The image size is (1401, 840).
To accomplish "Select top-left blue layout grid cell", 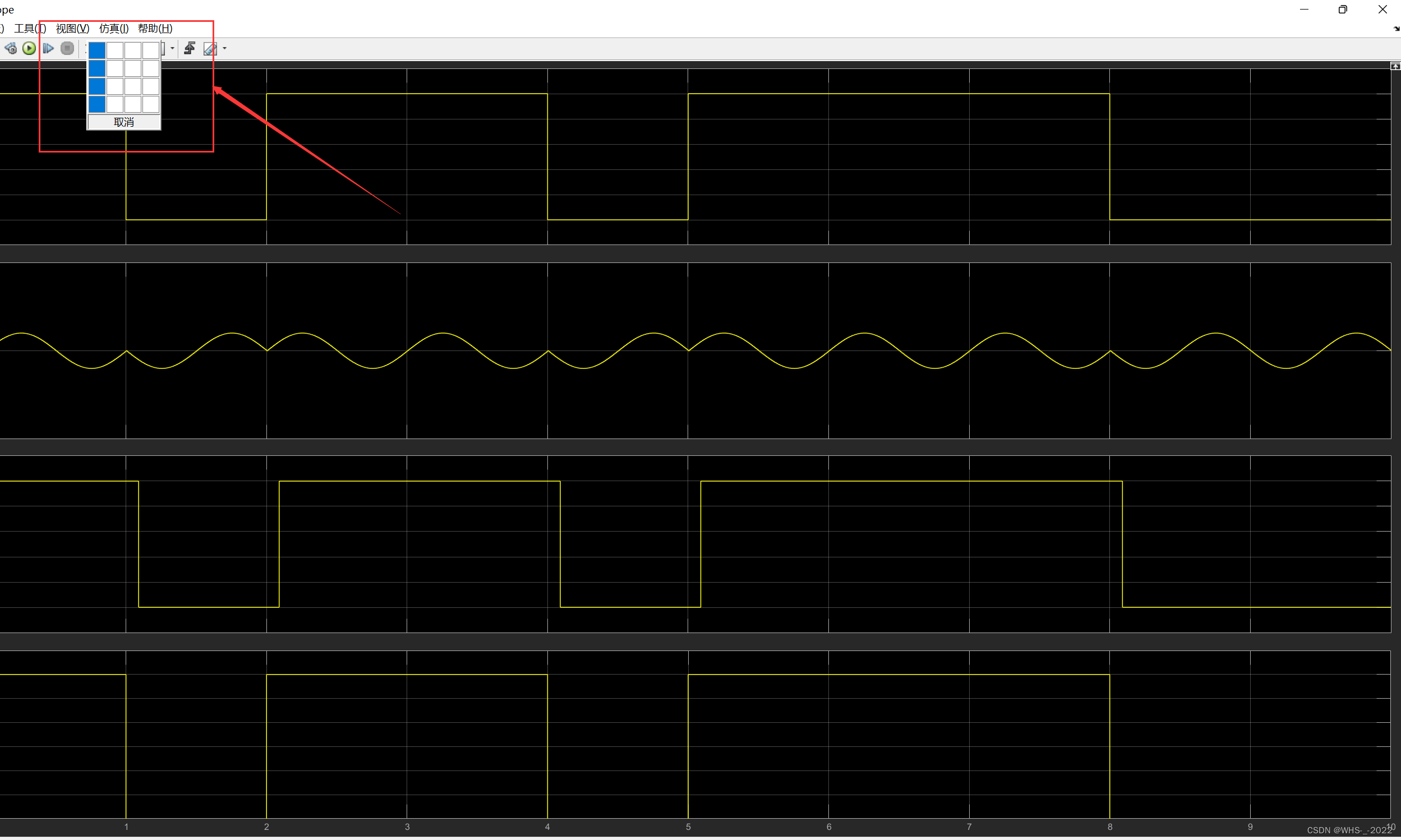I will click(97, 50).
